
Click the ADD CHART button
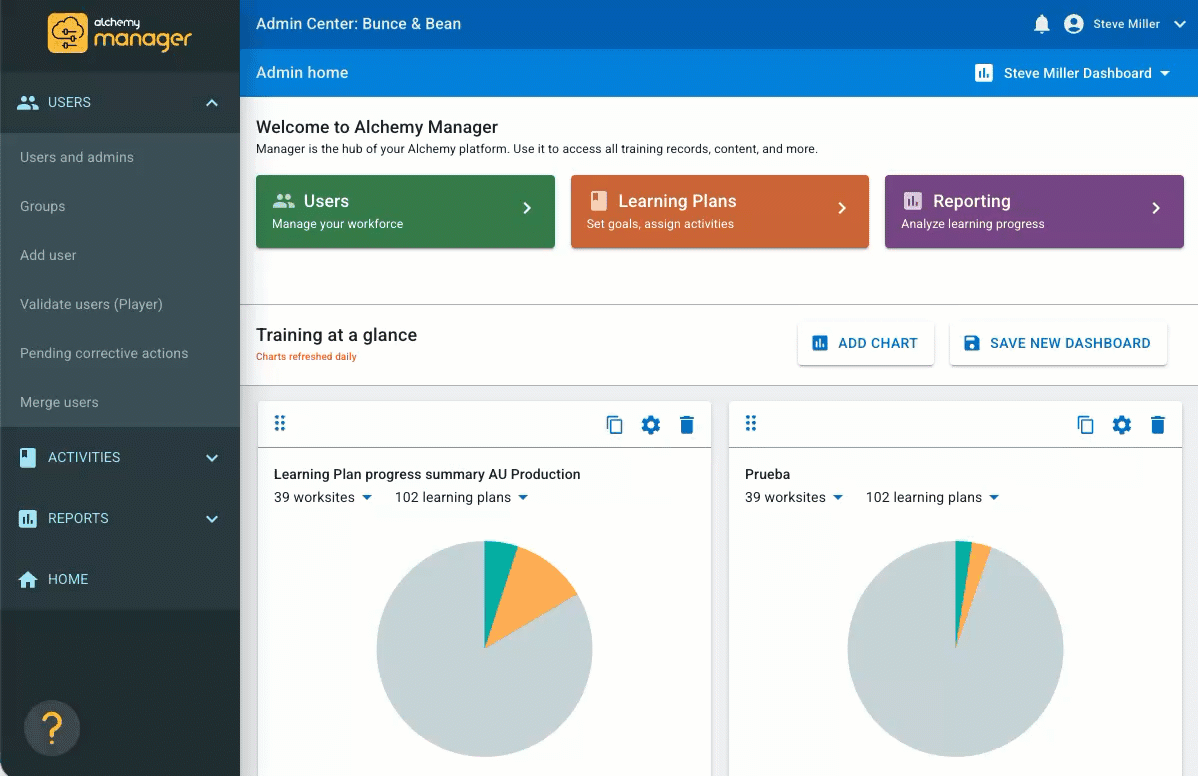coord(866,344)
